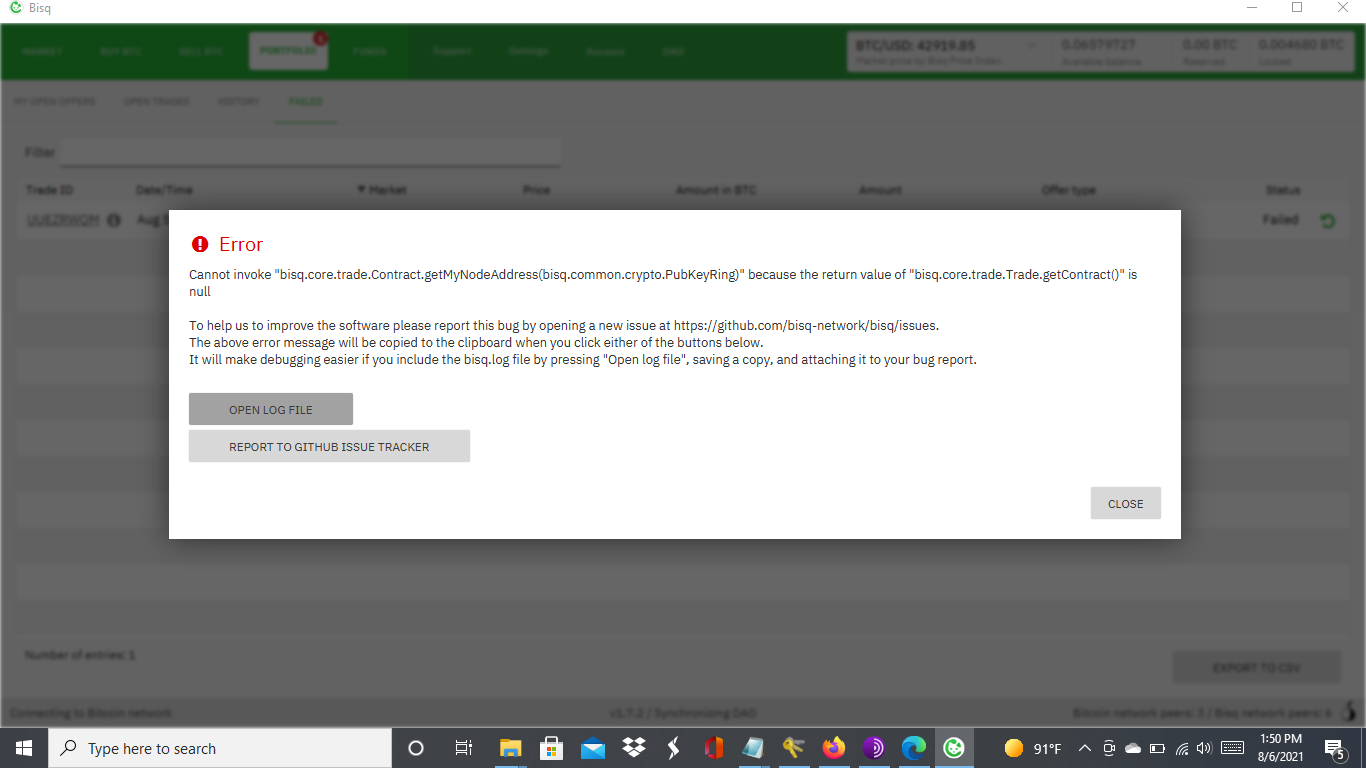Click the Meet Now tray icon
Viewport: 1366px width, 768px height.
click(x=1109, y=748)
